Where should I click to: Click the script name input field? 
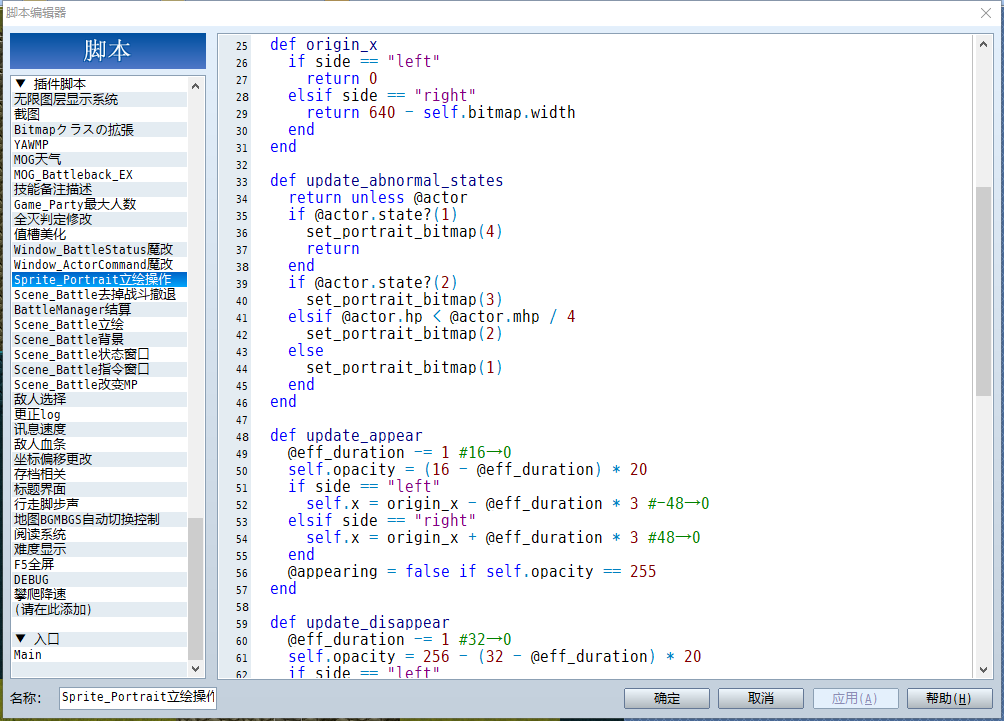tap(138, 697)
